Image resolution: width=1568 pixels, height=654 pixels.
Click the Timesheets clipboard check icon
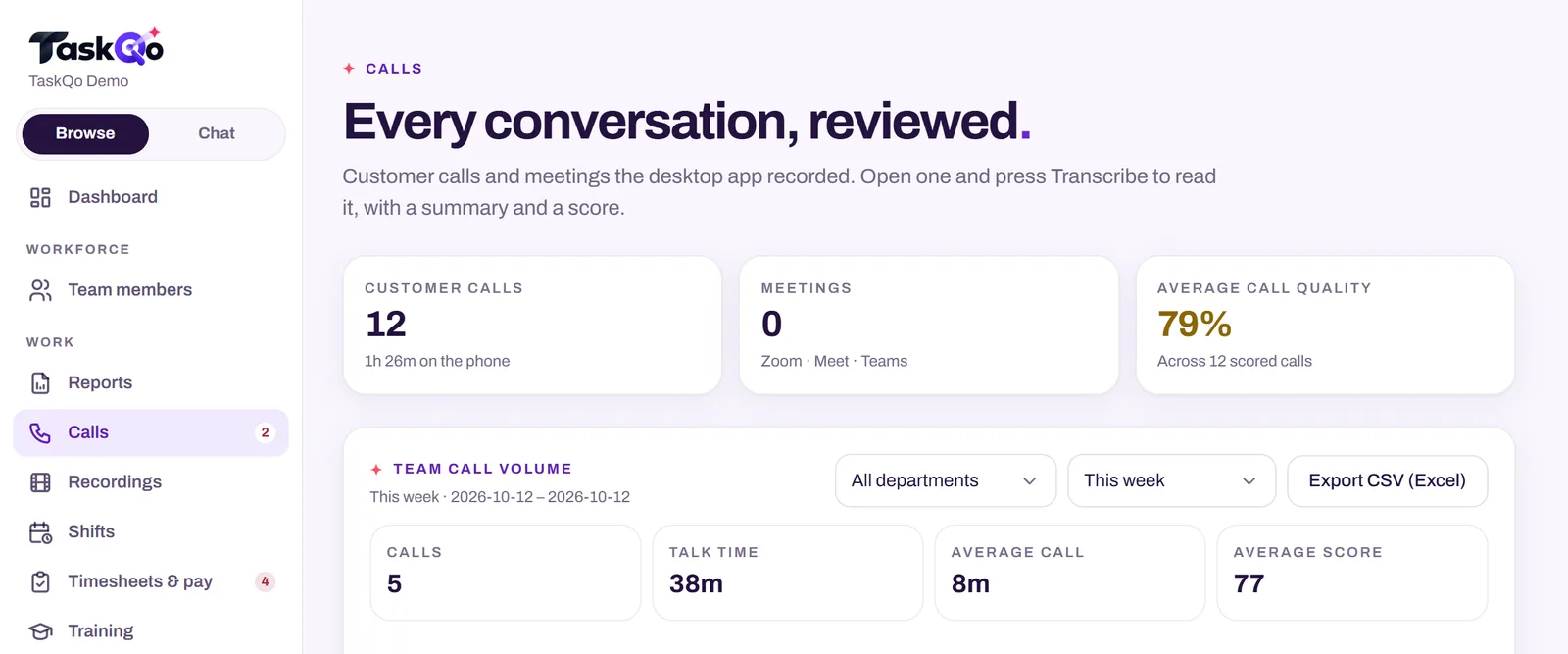click(x=40, y=581)
